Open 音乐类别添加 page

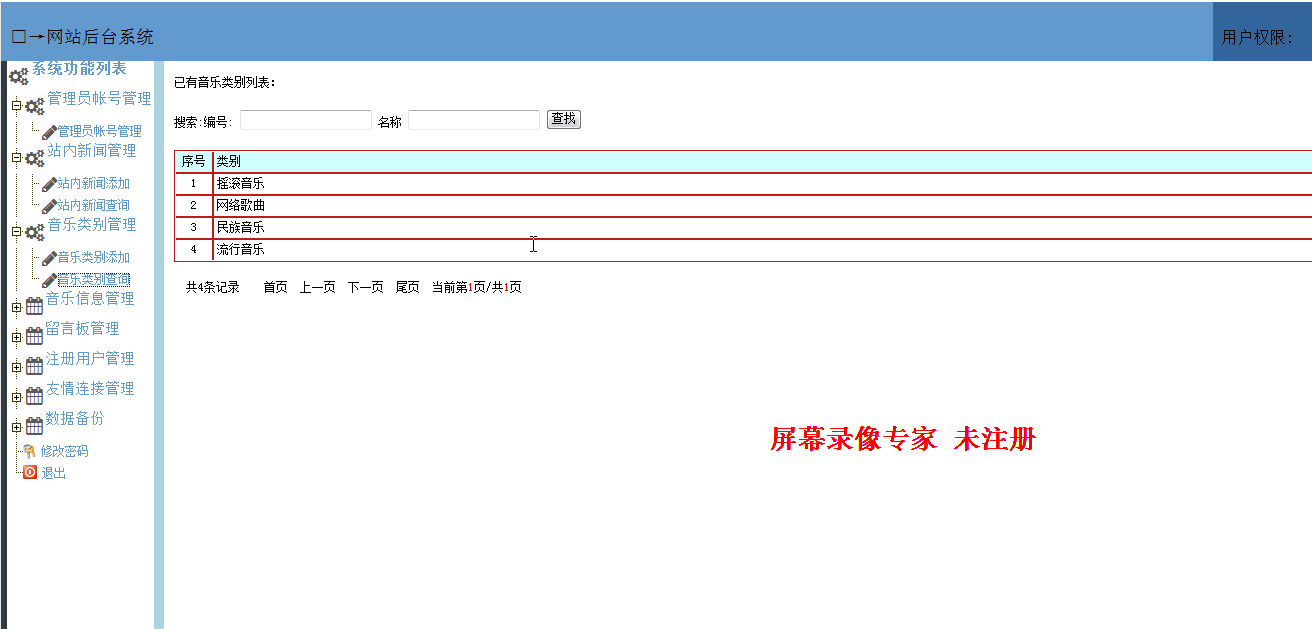[x=93, y=258]
